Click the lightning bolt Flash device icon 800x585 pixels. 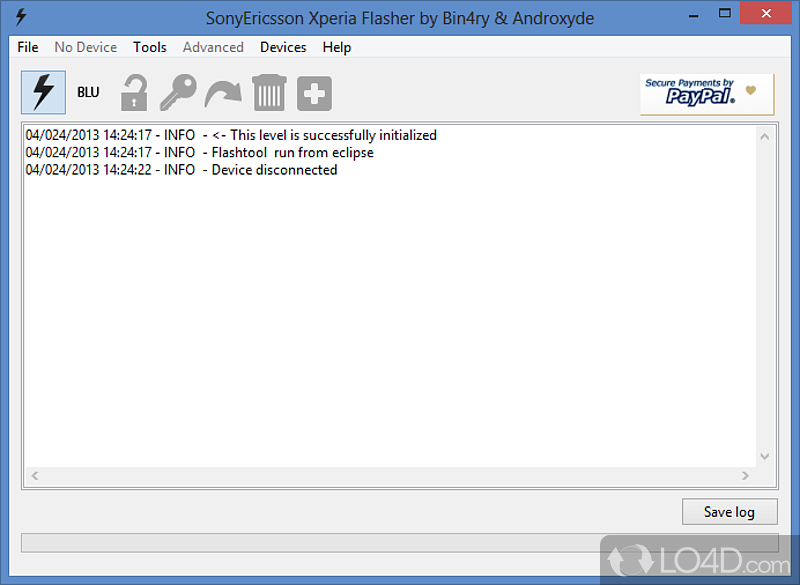[x=43, y=92]
